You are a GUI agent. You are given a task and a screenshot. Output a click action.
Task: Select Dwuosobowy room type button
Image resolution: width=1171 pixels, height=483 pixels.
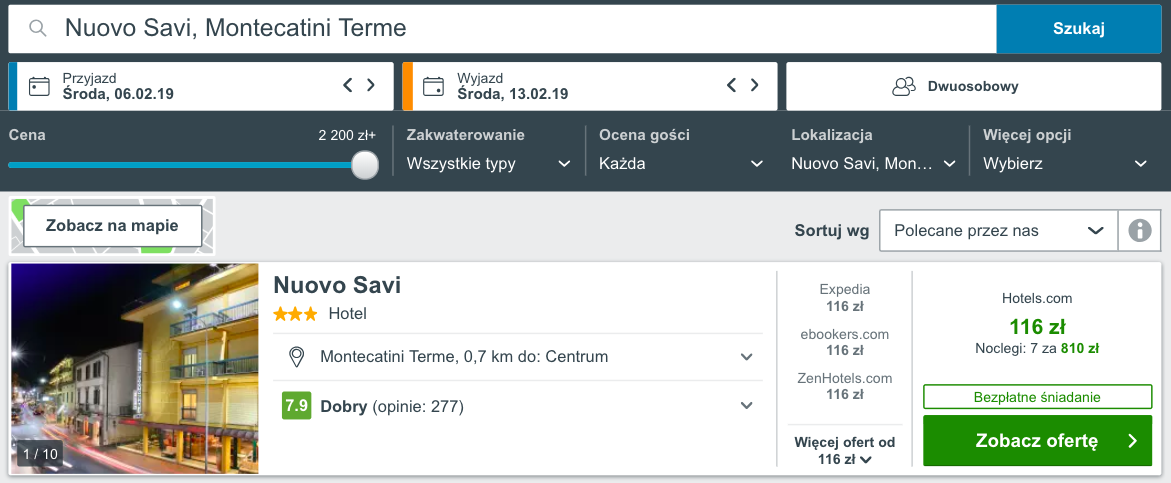[x=974, y=87]
